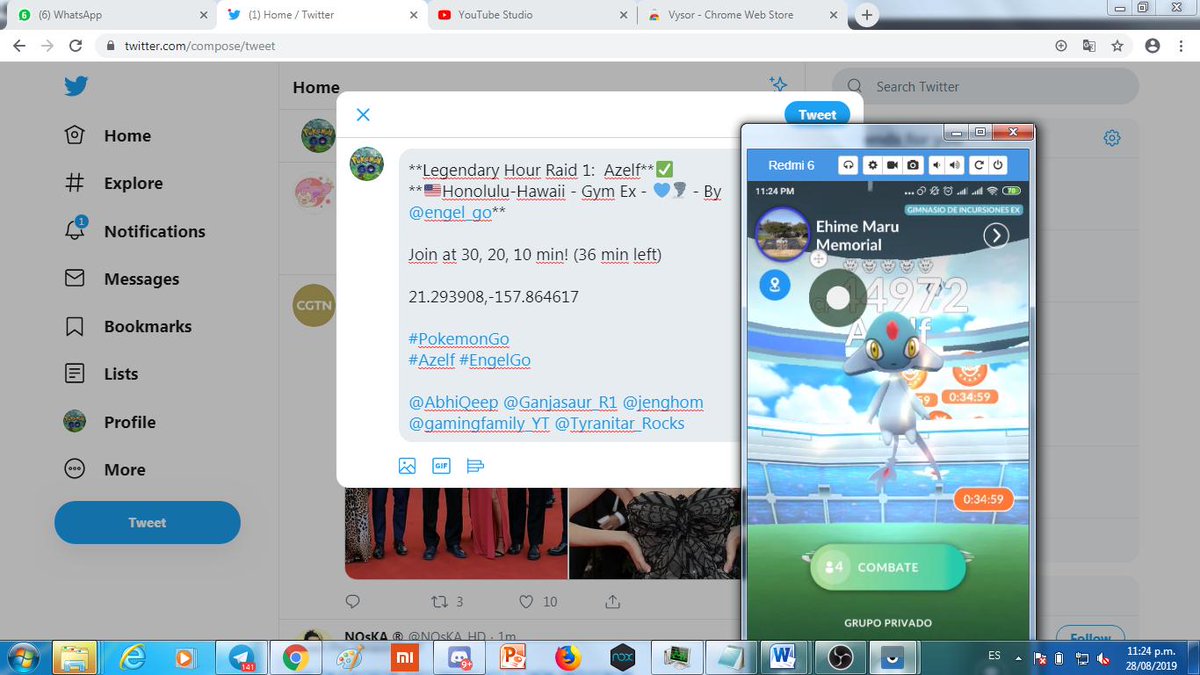Post with the Tweet button in compose dialog
The width and height of the screenshot is (1200, 675).
(x=817, y=115)
